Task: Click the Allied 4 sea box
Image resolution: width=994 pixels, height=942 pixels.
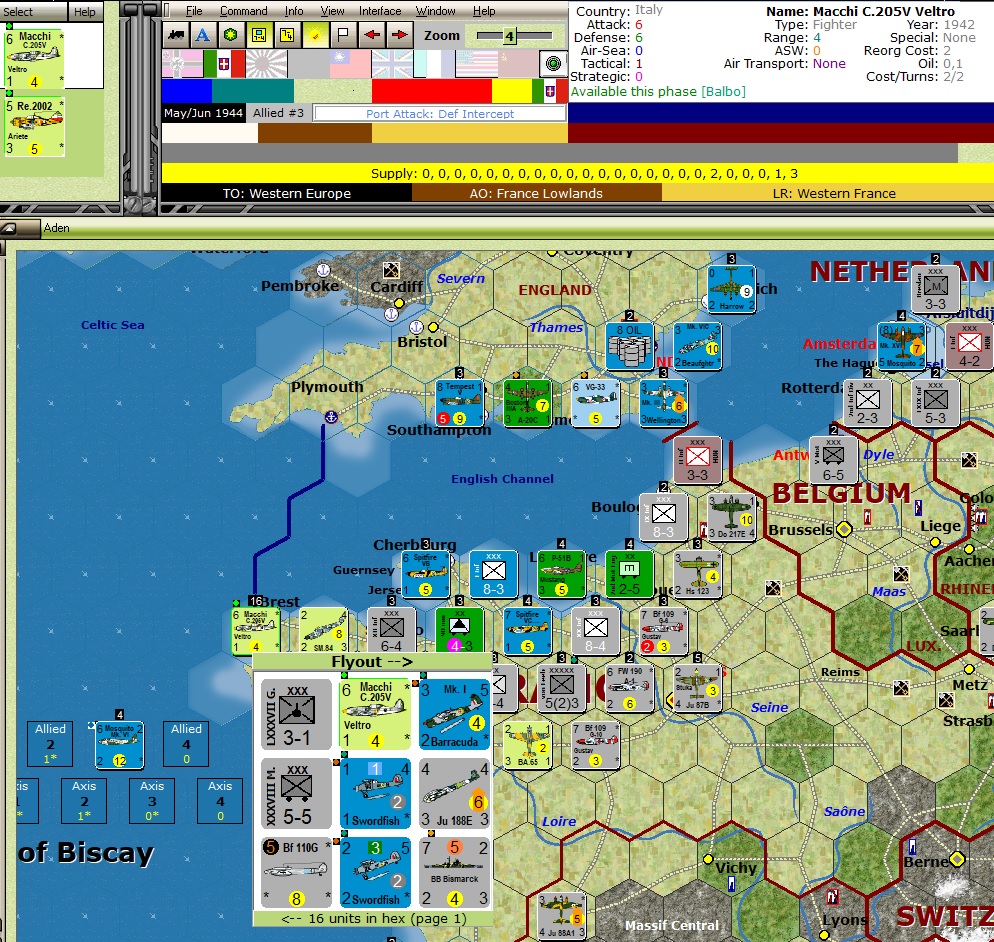Action: pos(186,743)
